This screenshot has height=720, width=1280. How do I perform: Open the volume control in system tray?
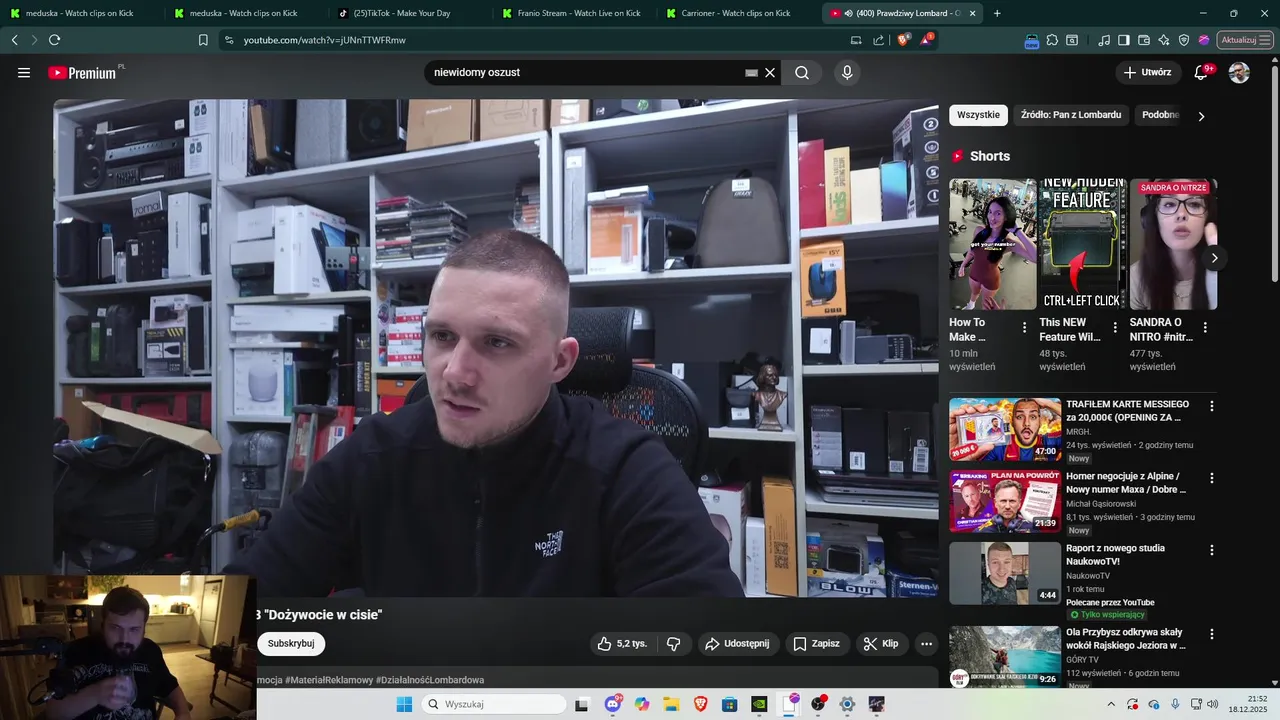click(1212, 704)
